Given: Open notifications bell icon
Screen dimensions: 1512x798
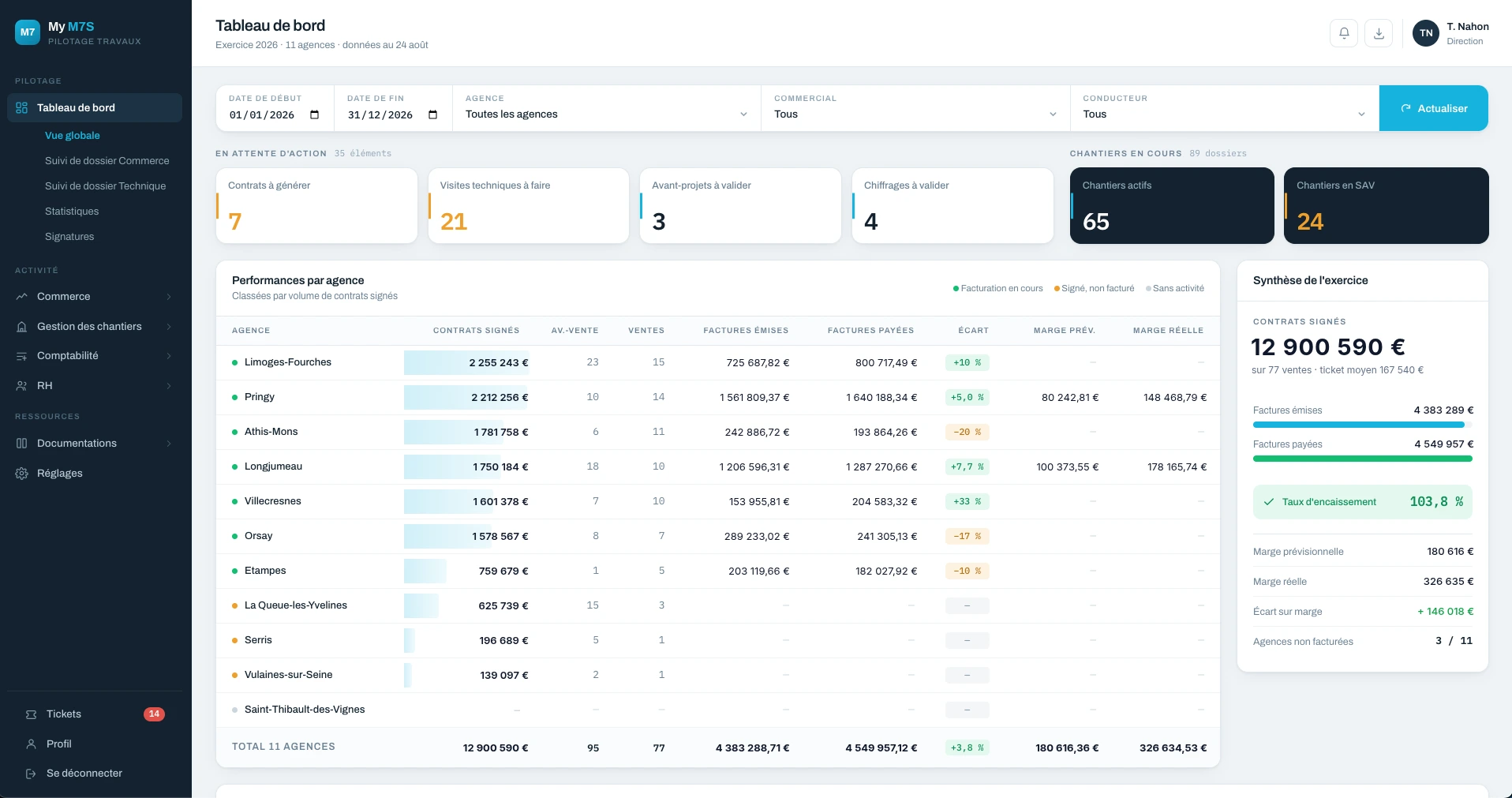Looking at the screenshot, I should [1344, 33].
